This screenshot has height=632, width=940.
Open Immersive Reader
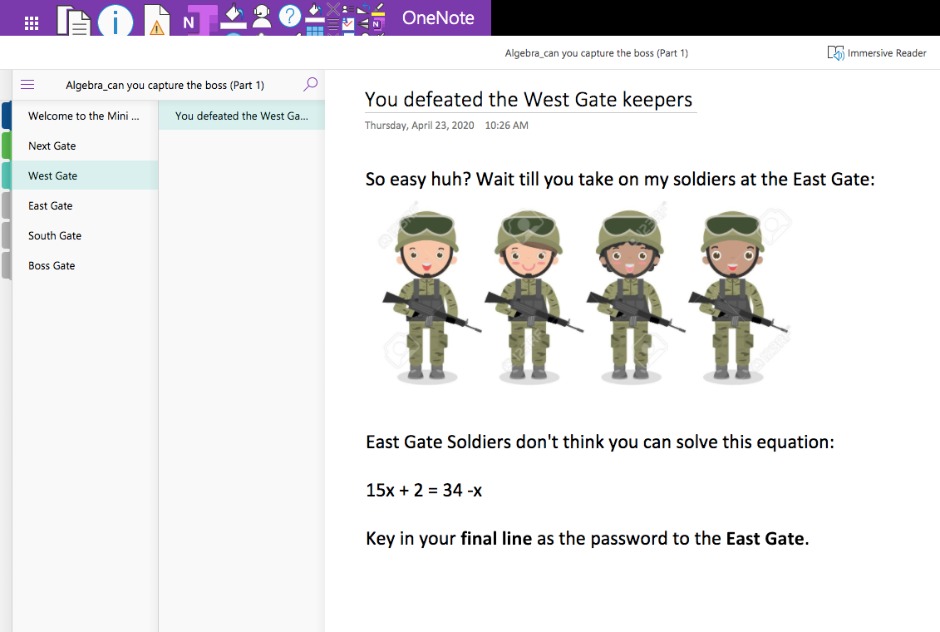[877, 53]
